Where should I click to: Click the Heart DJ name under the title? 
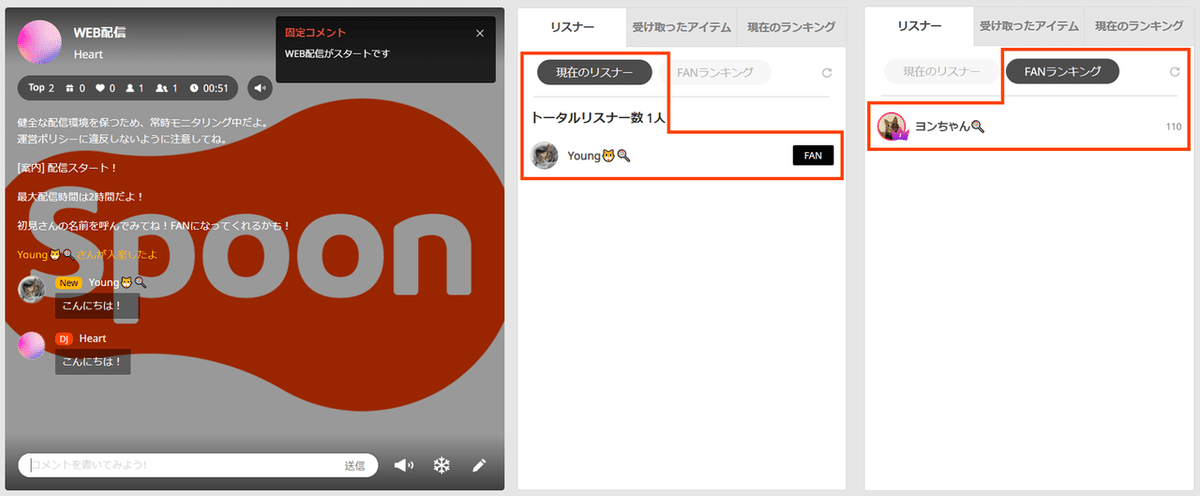coord(88,54)
